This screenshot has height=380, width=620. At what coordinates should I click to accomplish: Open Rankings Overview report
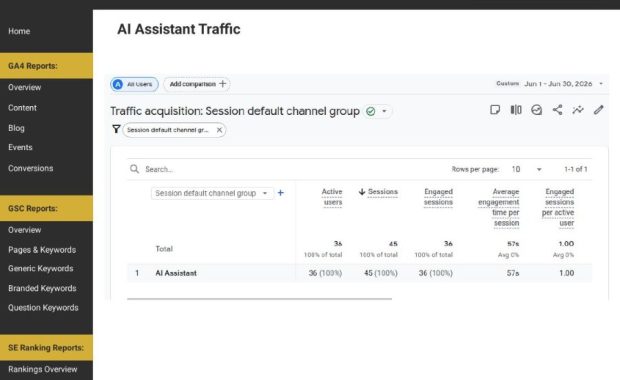click(x=43, y=369)
